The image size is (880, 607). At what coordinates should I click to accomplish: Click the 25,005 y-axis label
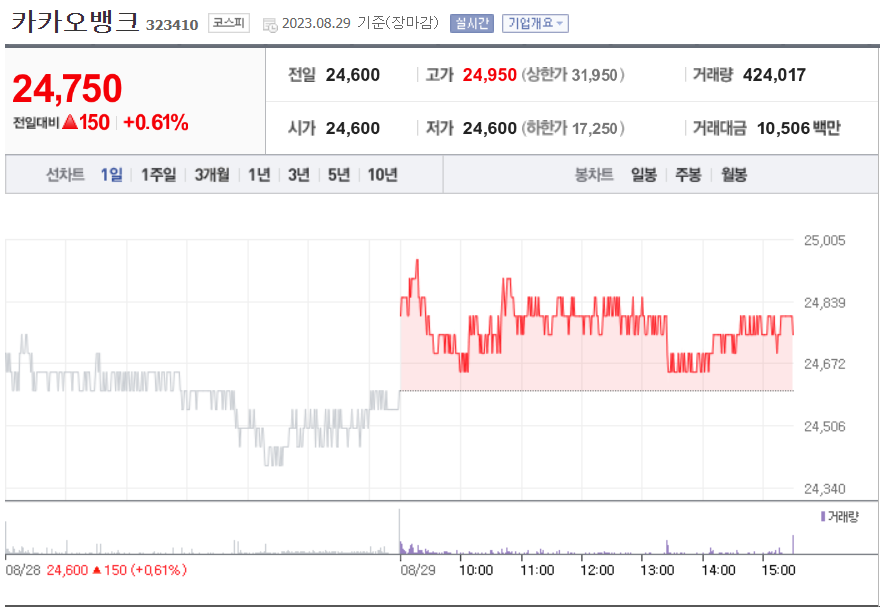click(824, 241)
